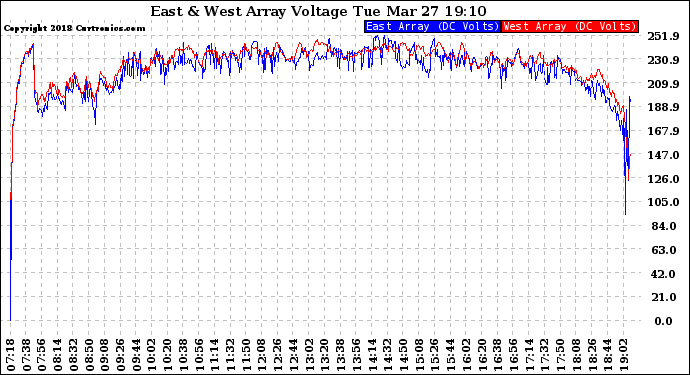Click the 12:44 time label
The image size is (690, 375).
click(293, 355)
